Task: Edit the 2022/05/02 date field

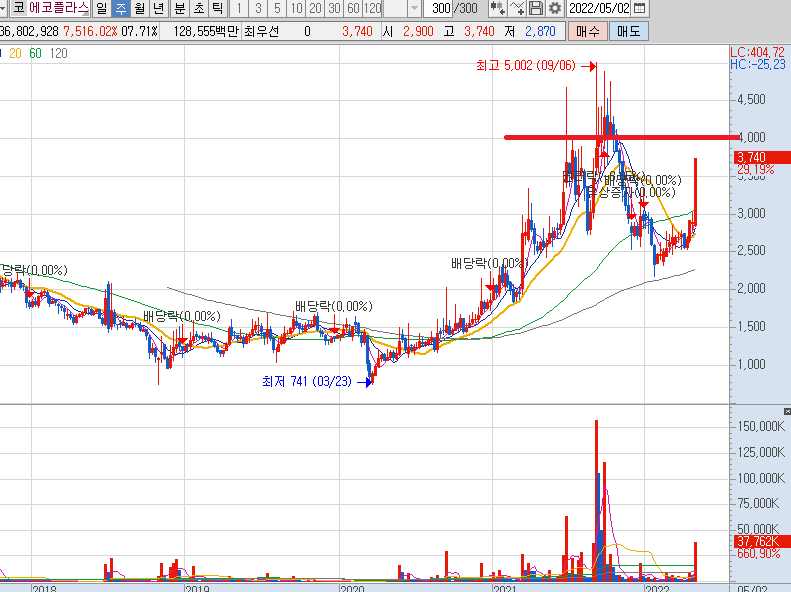Action: click(x=599, y=8)
